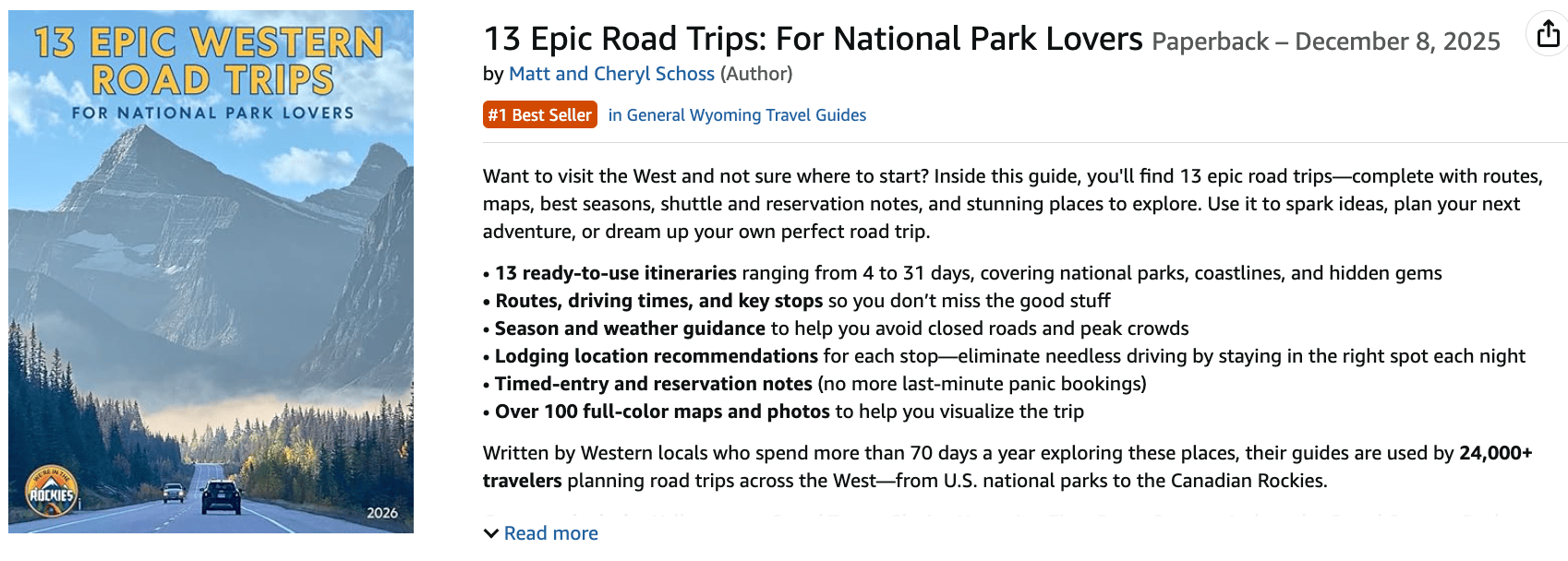This screenshot has width=1568, height=561.
Task: Open General Wyoming Travel Guides category
Action: coord(737,115)
